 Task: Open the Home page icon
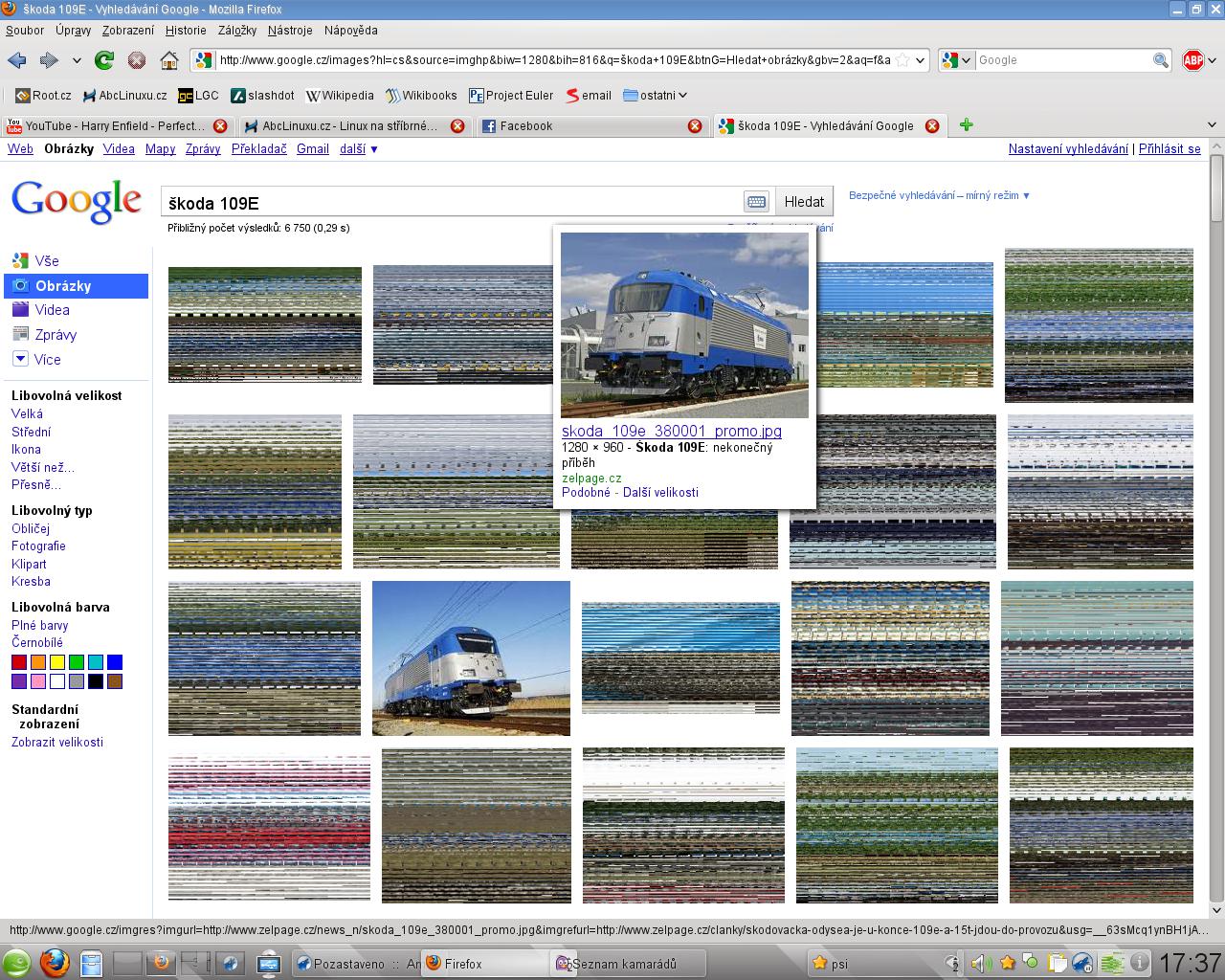click(x=168, y=60)
